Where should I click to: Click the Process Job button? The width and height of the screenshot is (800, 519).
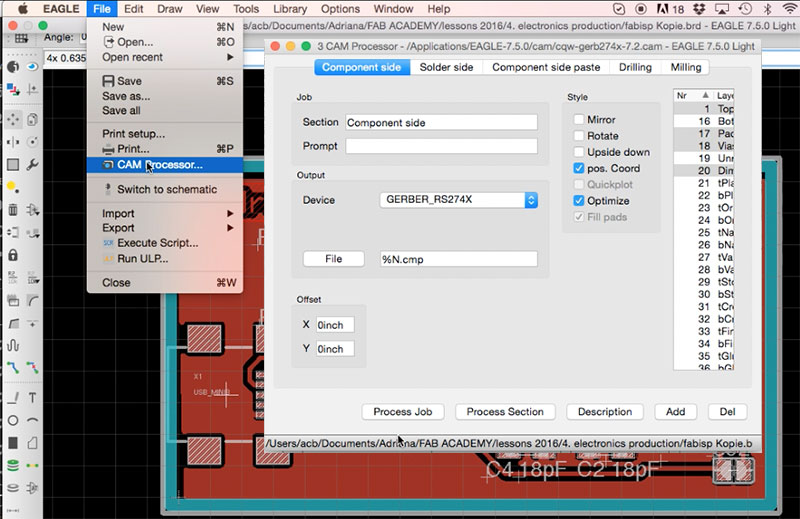coord(403,412)
